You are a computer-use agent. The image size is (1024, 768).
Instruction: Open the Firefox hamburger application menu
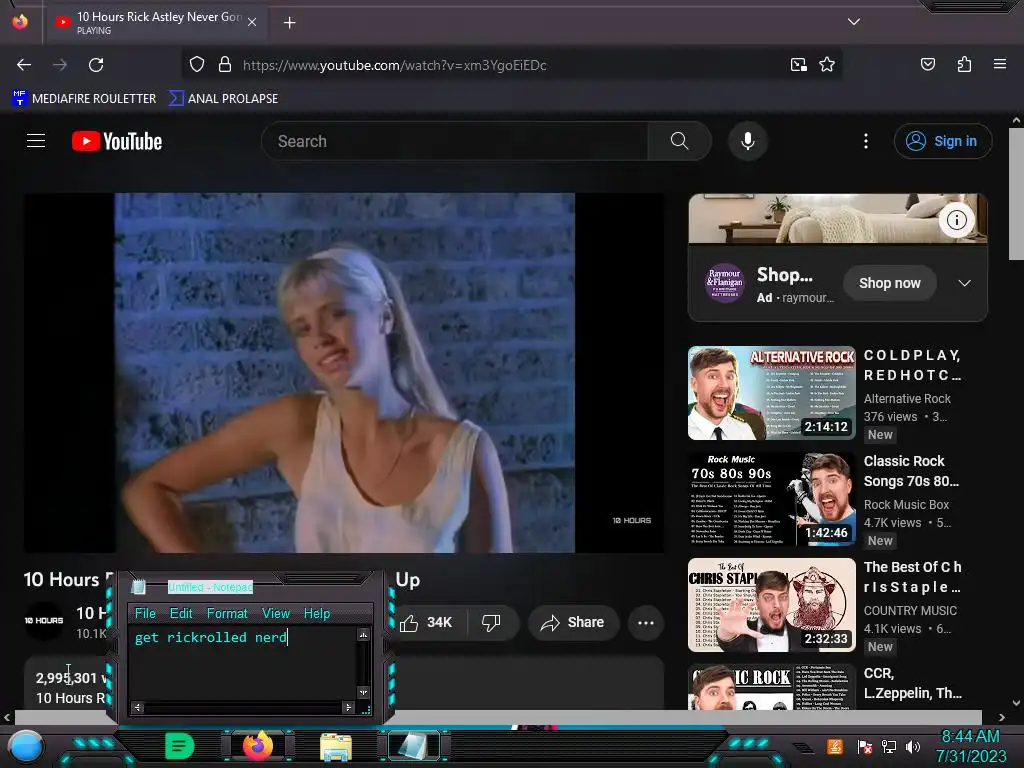click(x=999, y=64)
